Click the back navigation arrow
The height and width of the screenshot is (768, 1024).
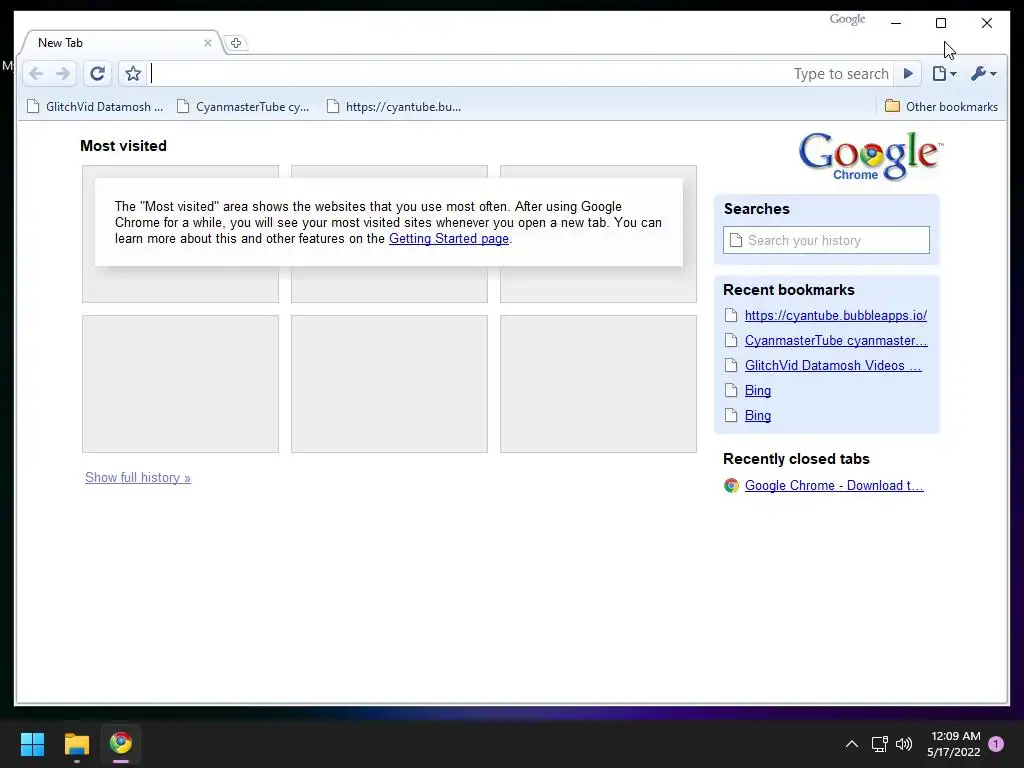[x=37, y=74]
